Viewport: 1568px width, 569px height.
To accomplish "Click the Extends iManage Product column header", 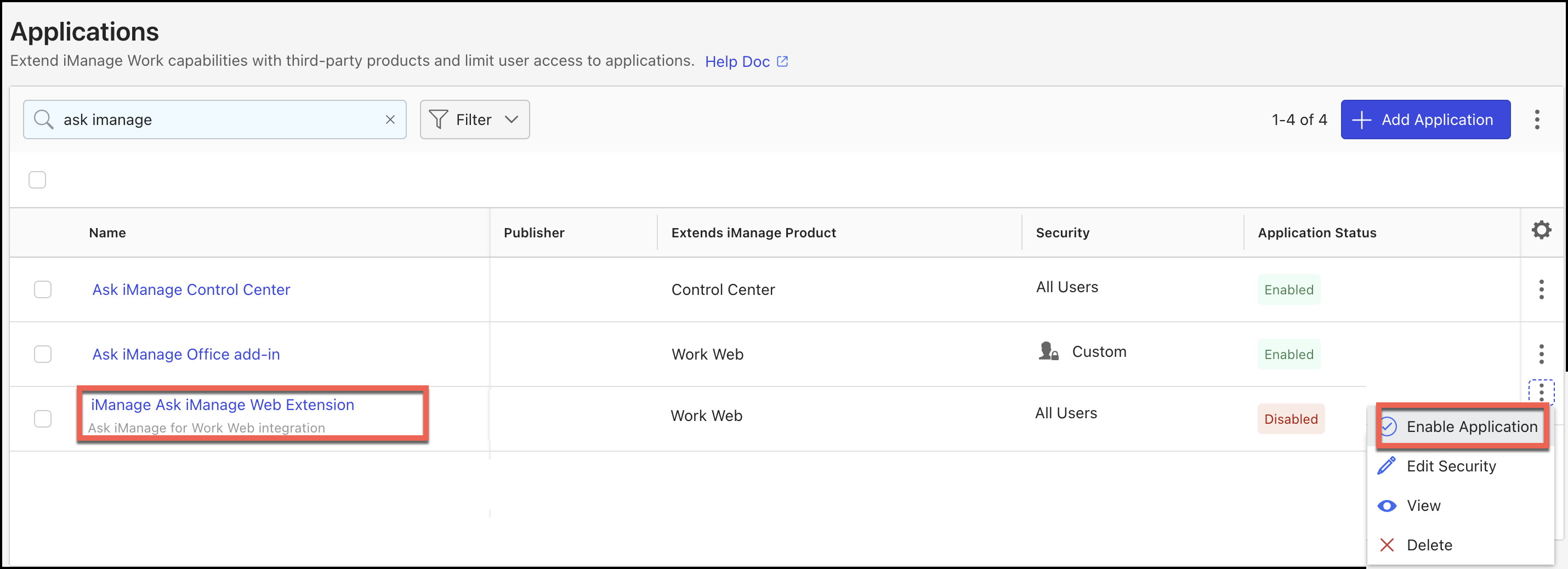I will 753,232.
